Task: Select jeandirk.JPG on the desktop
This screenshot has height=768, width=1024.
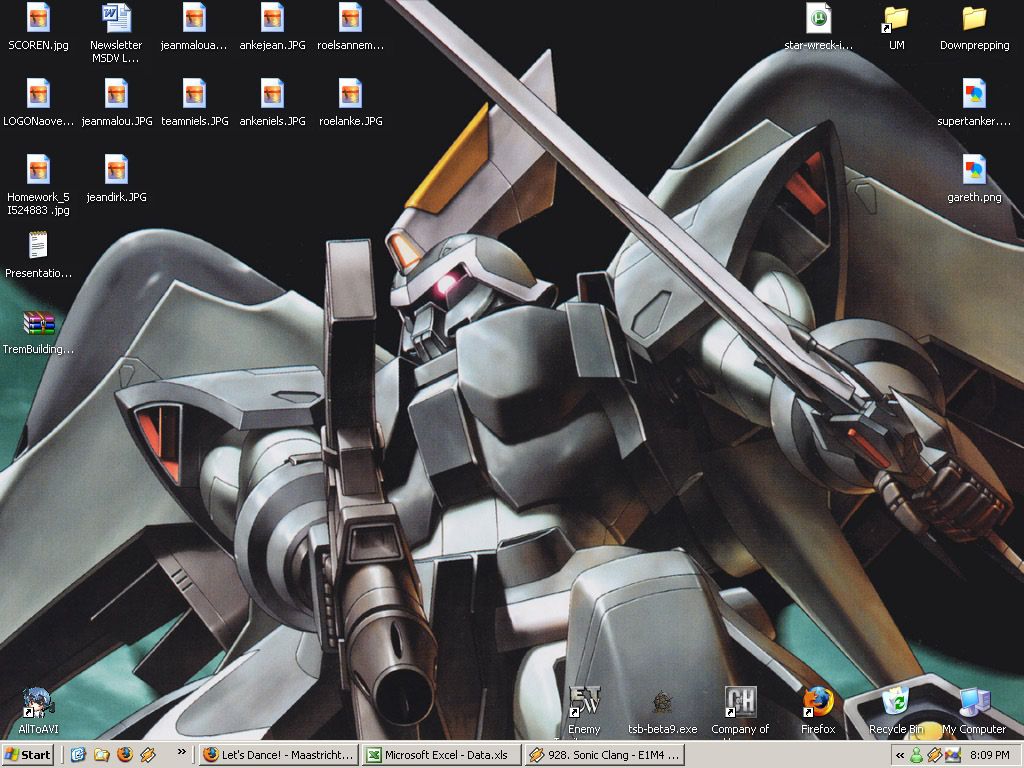Action: point(116,178)
